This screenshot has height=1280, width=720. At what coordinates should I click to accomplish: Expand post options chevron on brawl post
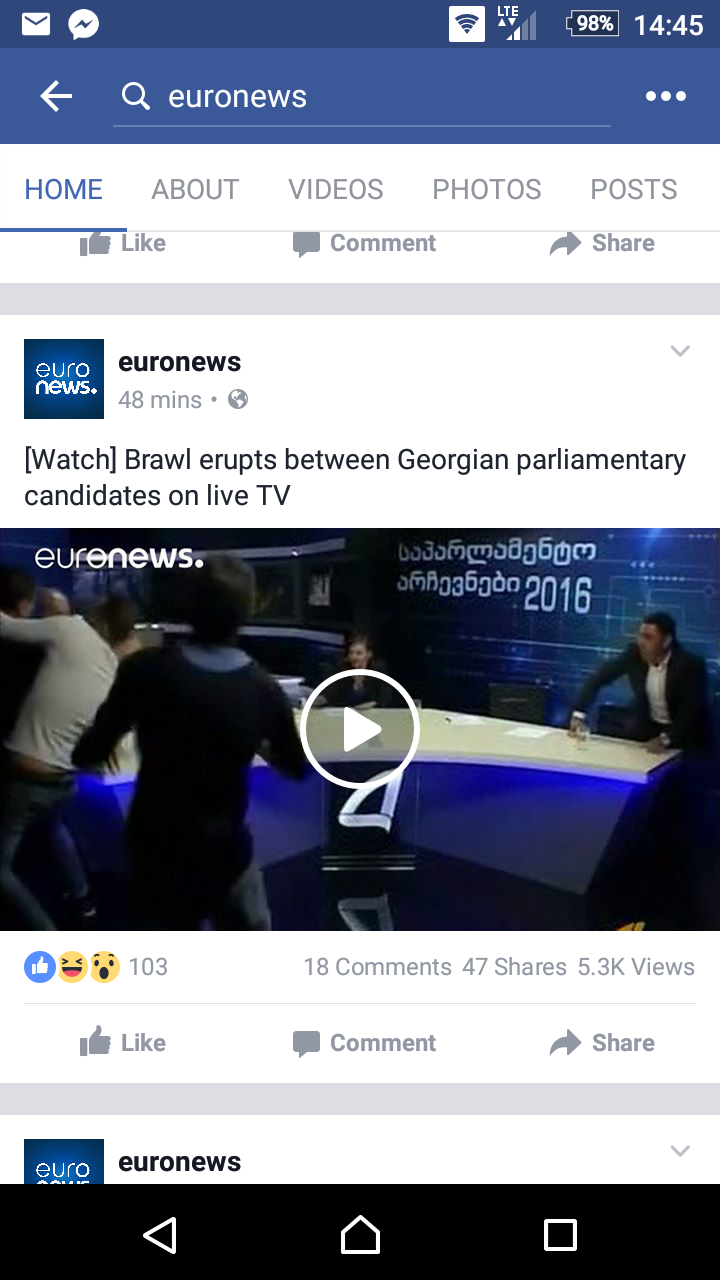point(680,351)
